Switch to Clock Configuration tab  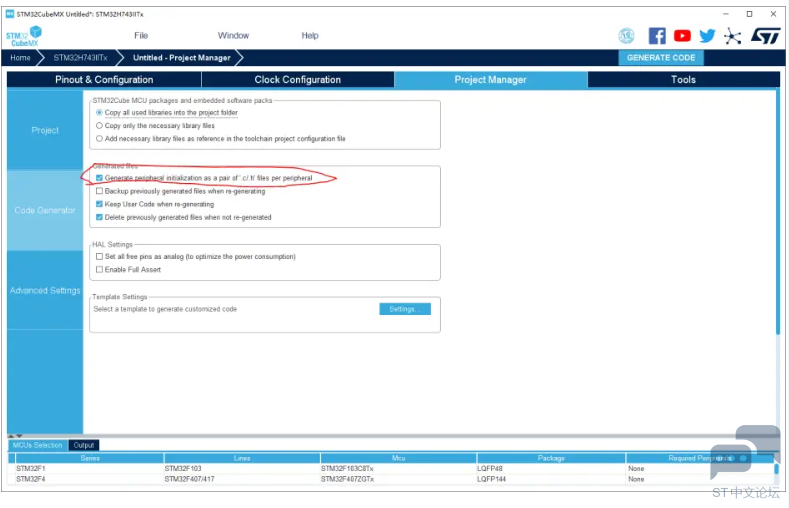click(298, 79)
